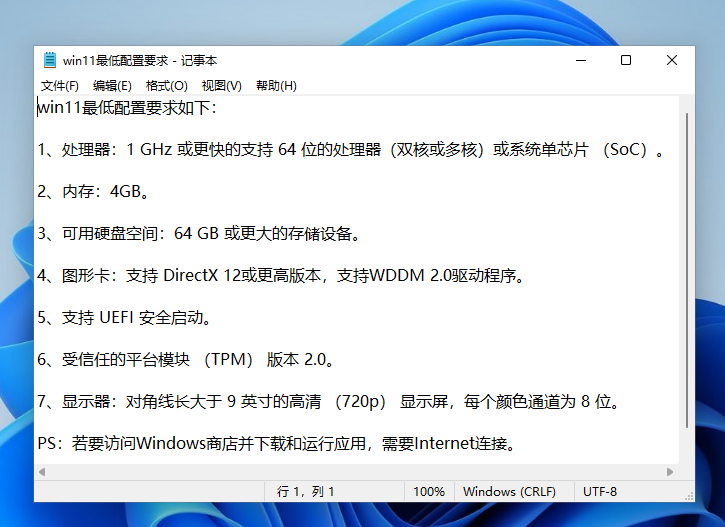Click the line 2、内存：4GB

click(94, 191)
